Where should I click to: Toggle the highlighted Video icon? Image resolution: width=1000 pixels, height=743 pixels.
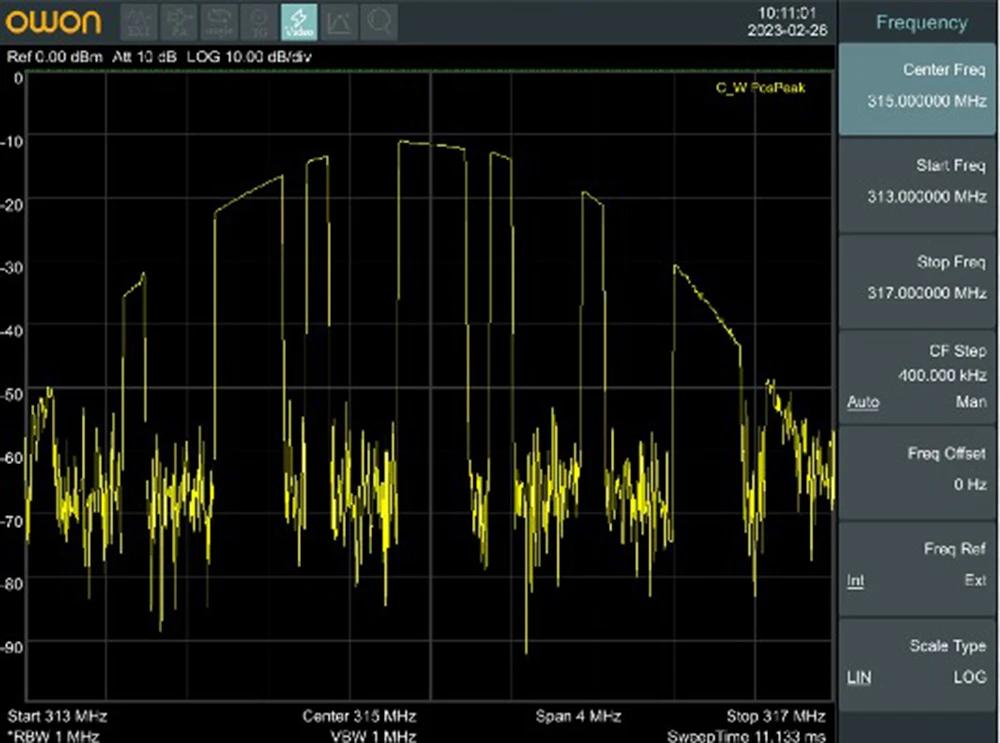pyautogui.click(x=298, y=21)
